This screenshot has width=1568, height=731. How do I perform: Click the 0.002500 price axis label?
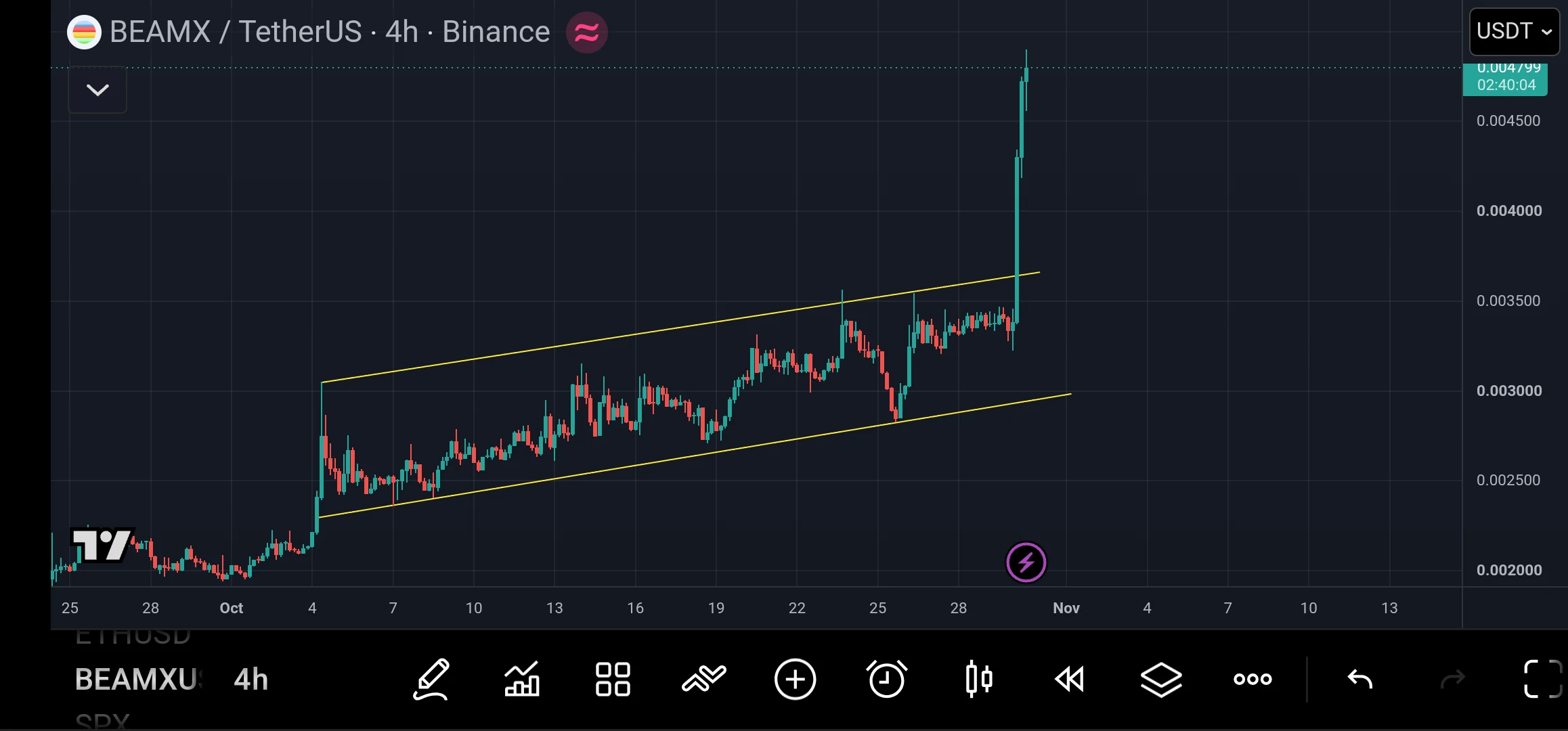click(1508, 480)
